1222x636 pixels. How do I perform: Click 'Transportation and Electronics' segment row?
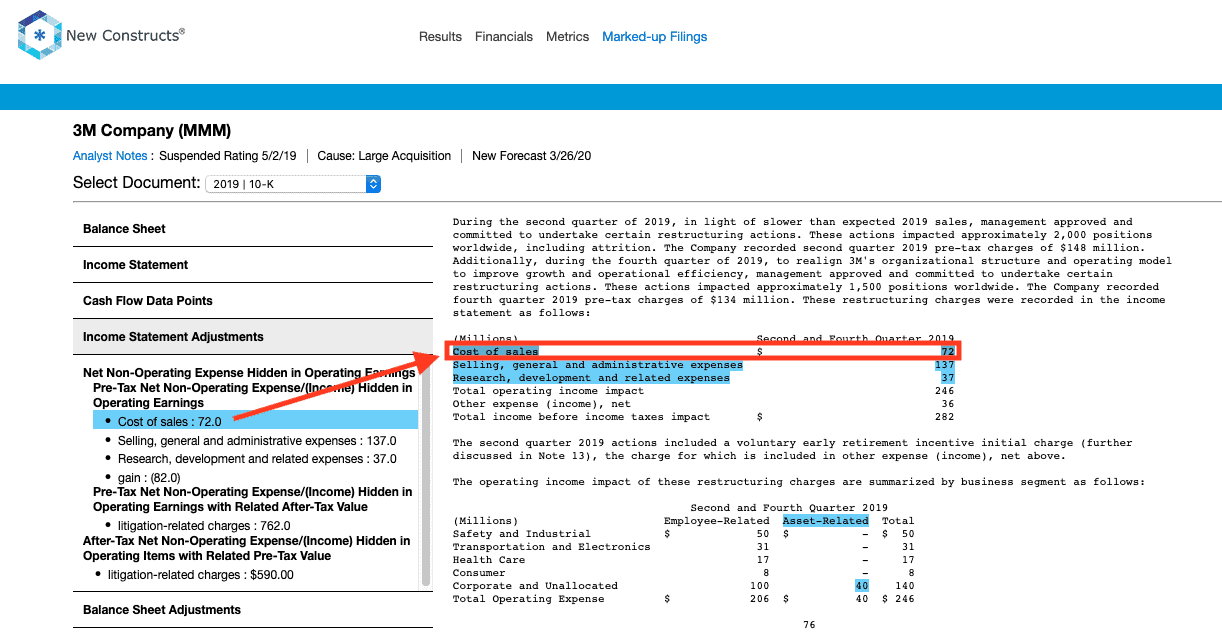pyautogui.click(x=683, y=547)
